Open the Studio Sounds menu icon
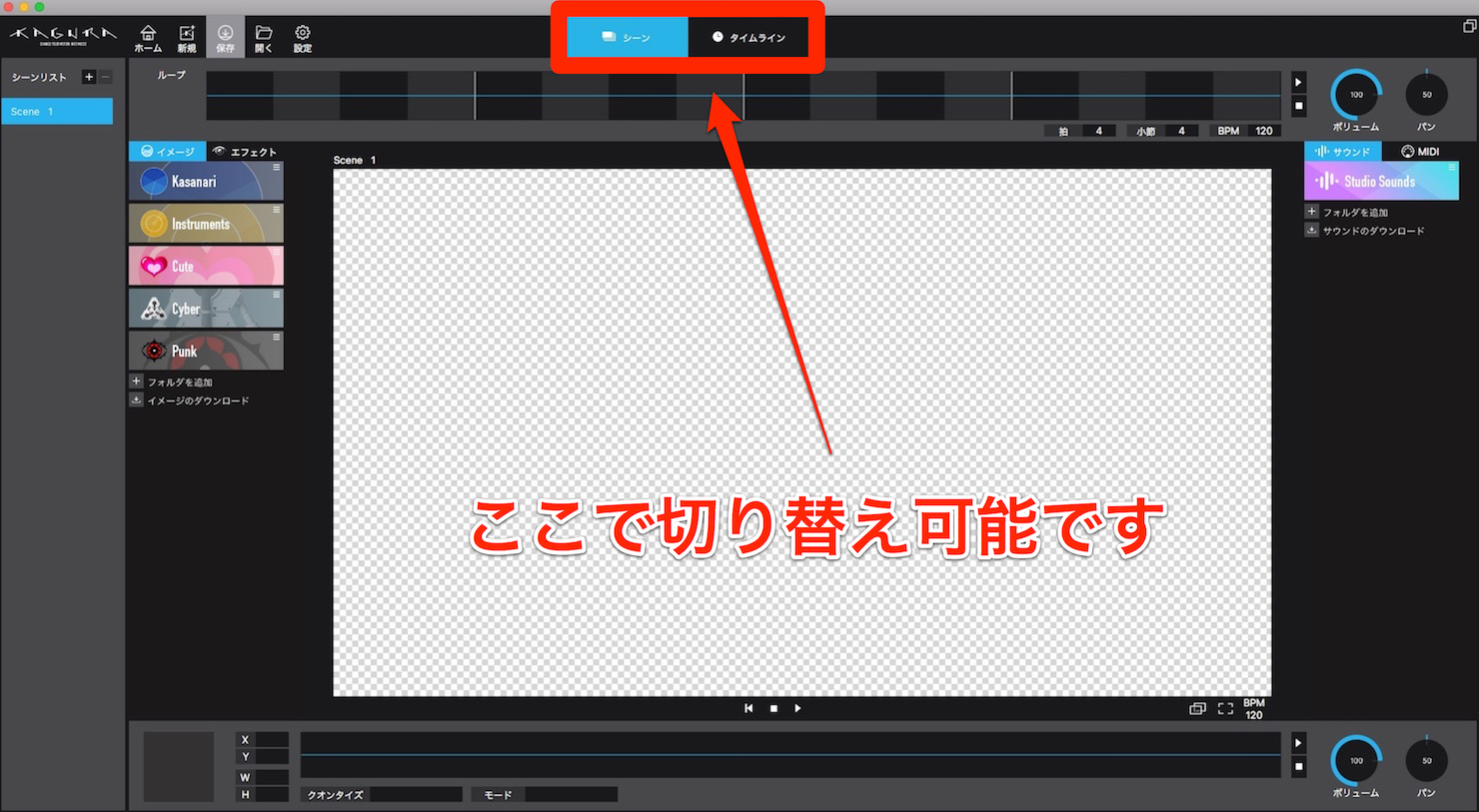 [1452, 168]
